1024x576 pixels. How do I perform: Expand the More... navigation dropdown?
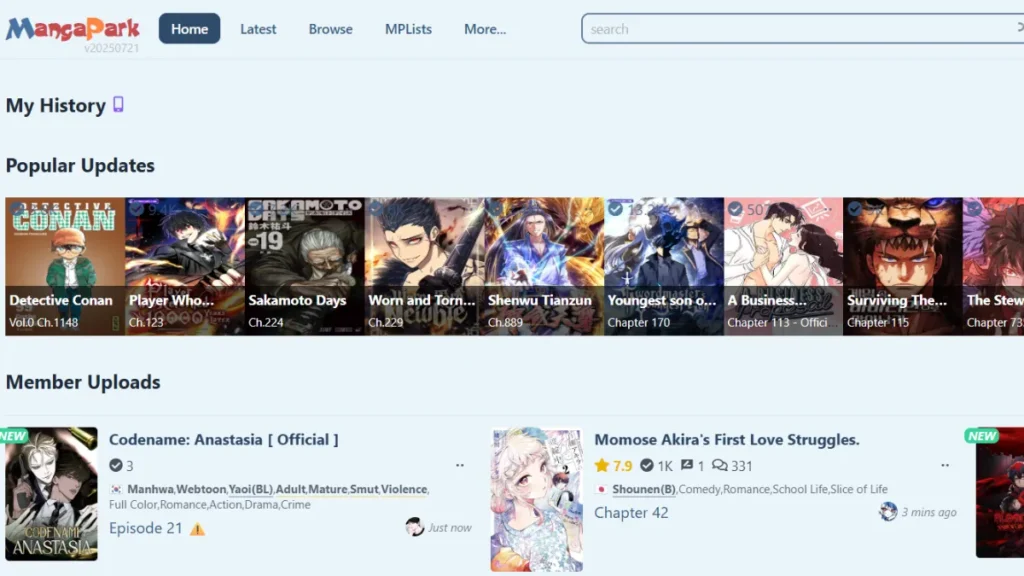[x=485, y=29]
